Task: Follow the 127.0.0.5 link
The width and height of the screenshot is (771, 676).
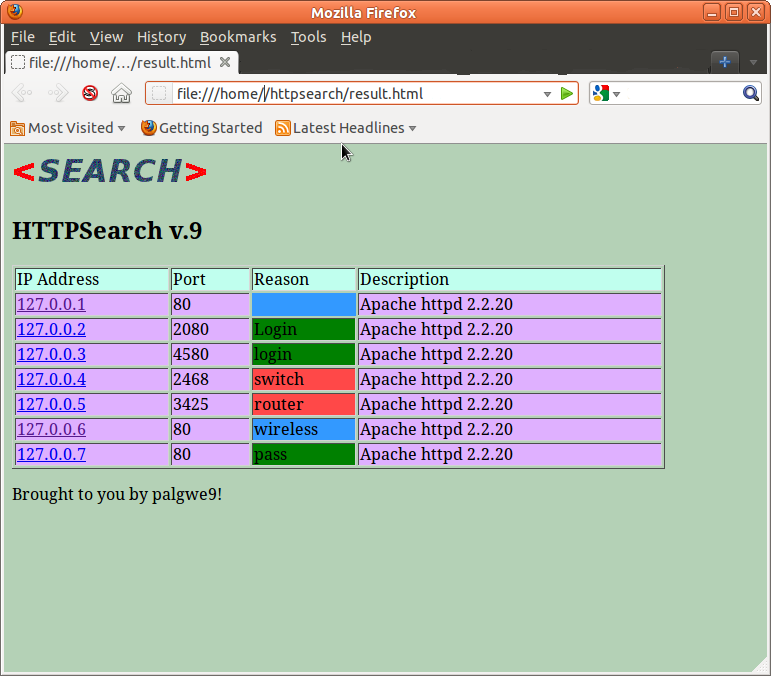Action: (x=51, y=405)
